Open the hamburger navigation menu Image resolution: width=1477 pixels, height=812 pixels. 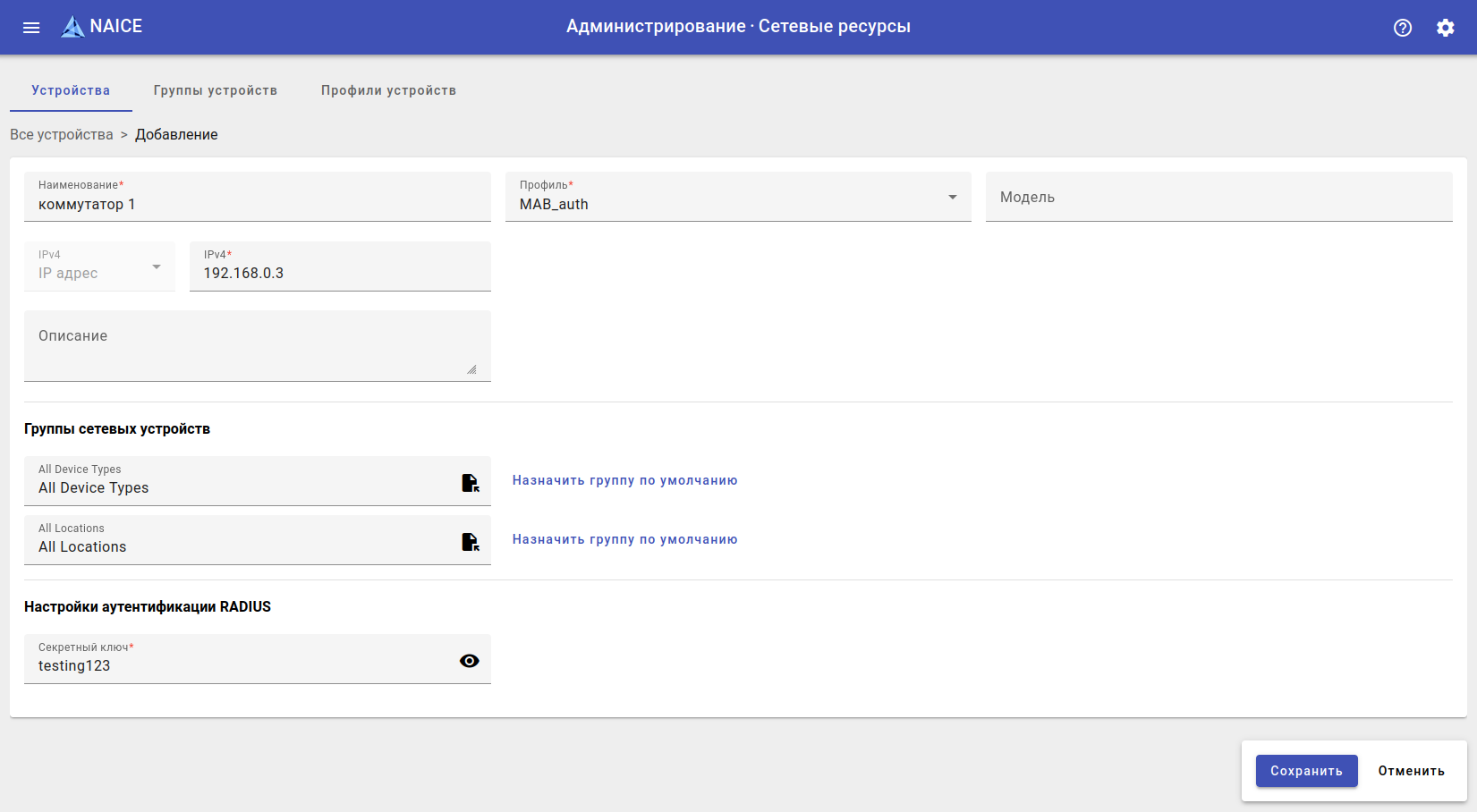click(x=31, y=27)
